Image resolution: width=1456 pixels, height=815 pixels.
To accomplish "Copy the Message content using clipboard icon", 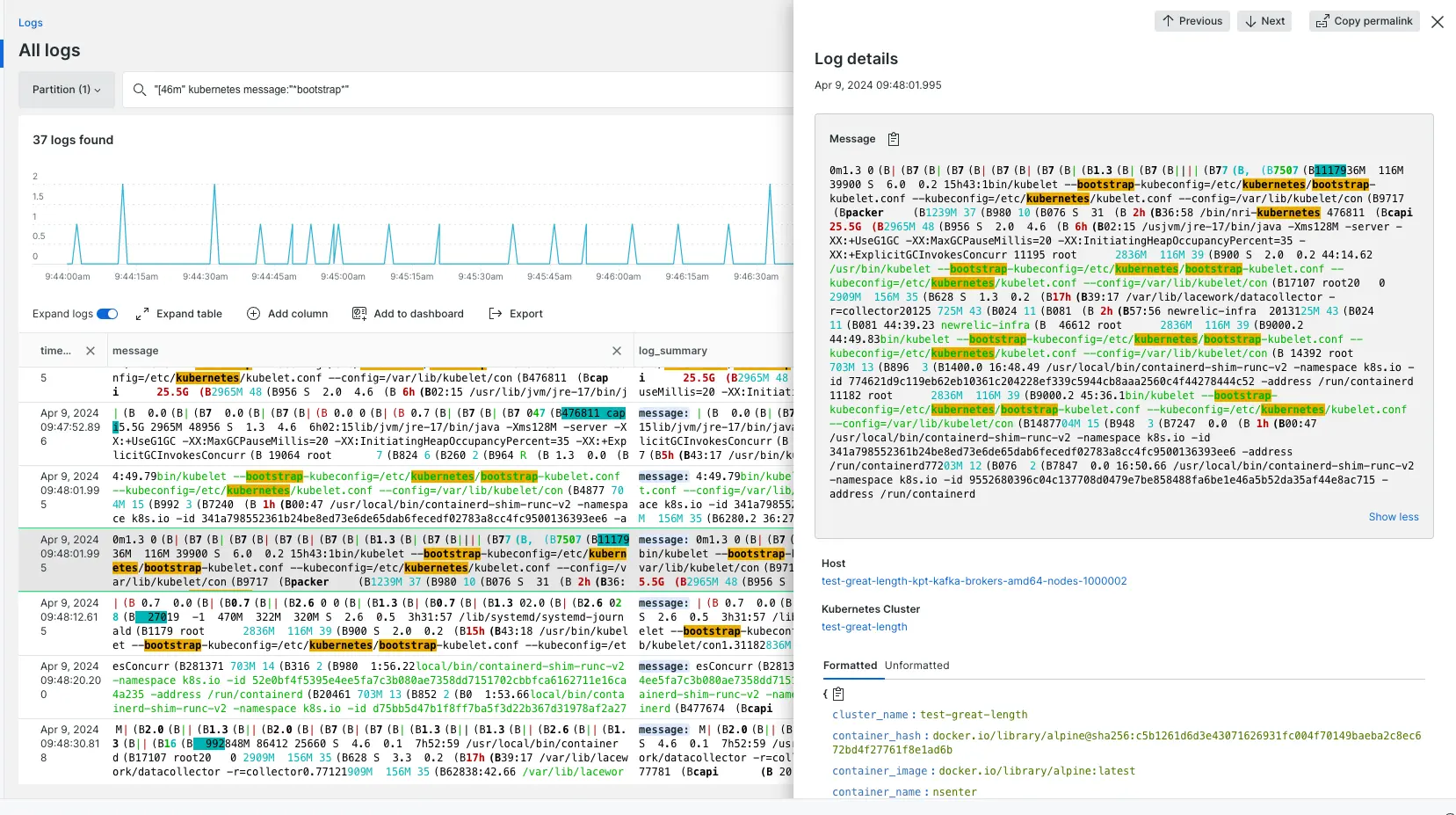I will tap(894, 139).
